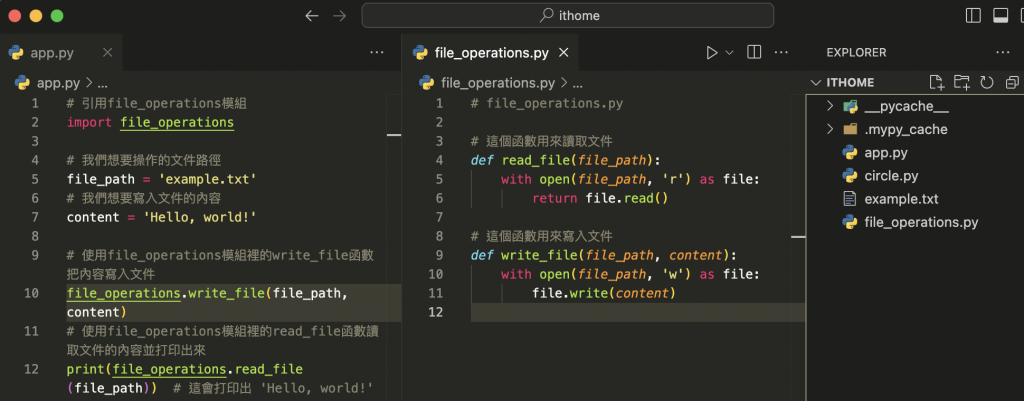1024x401 pixels.
Task: Open Explorer panel more actions menu
Action: (1003, 52)
